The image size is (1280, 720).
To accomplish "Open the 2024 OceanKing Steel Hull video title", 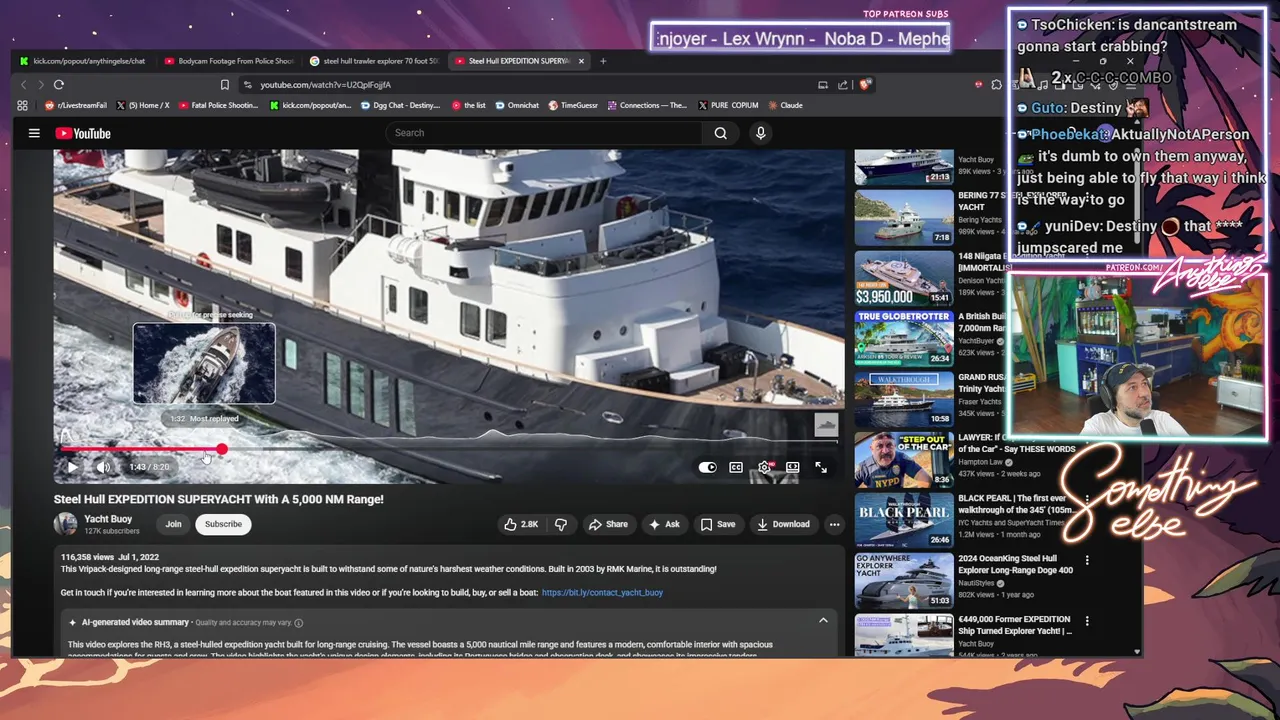I will coord(1015,564).
